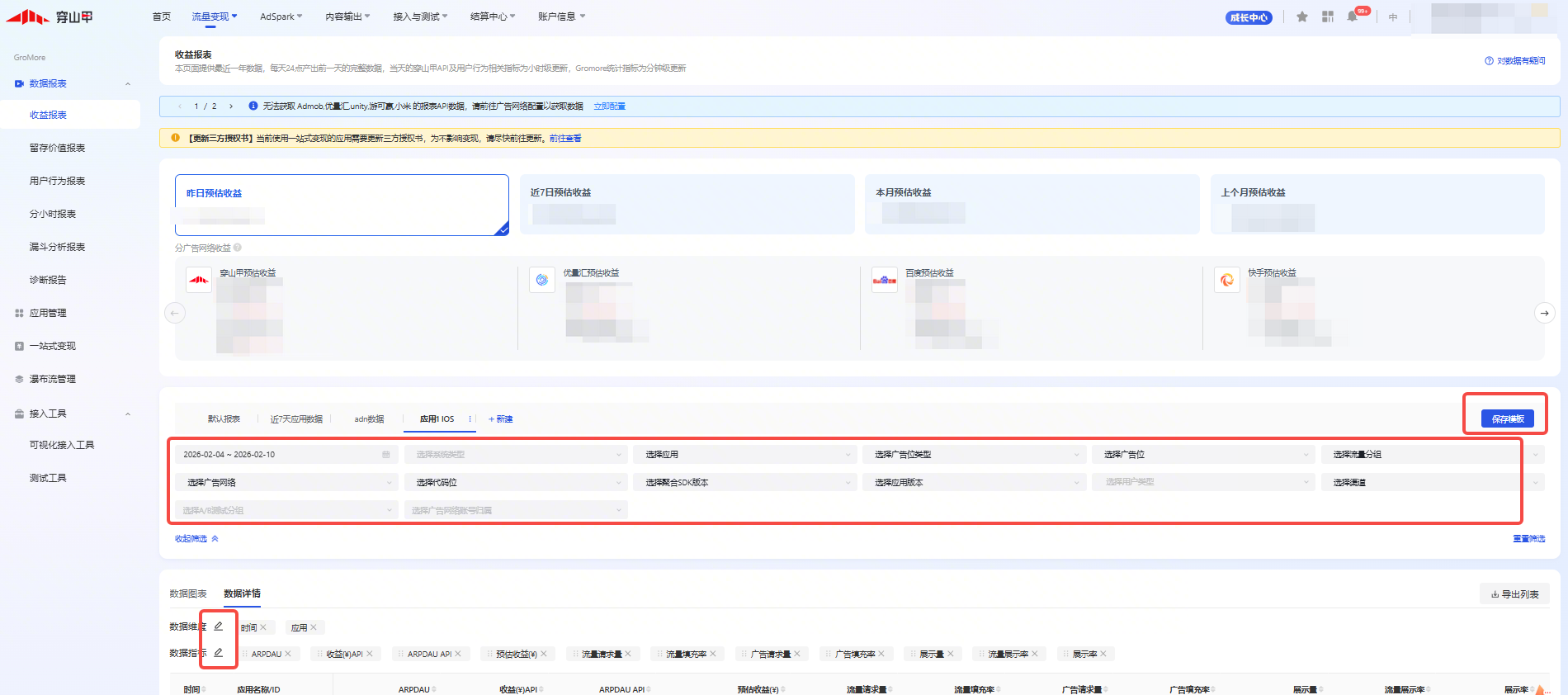Select the 昨日预估收益 card
This screenshot has width=1568, height=695.
pyautogui.click(x=342, y=205)
